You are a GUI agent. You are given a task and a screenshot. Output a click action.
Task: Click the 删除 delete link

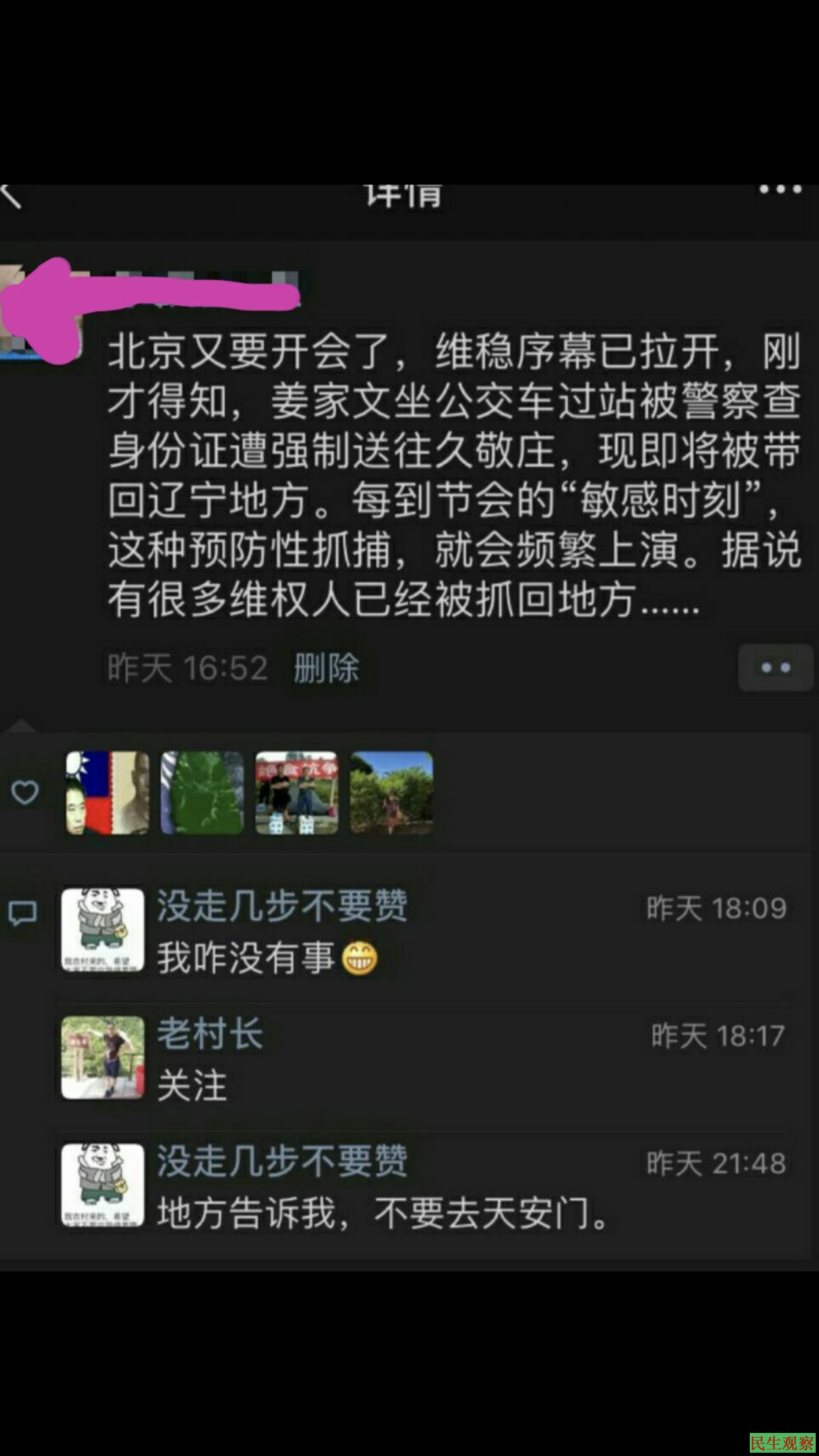coord(326,667)
